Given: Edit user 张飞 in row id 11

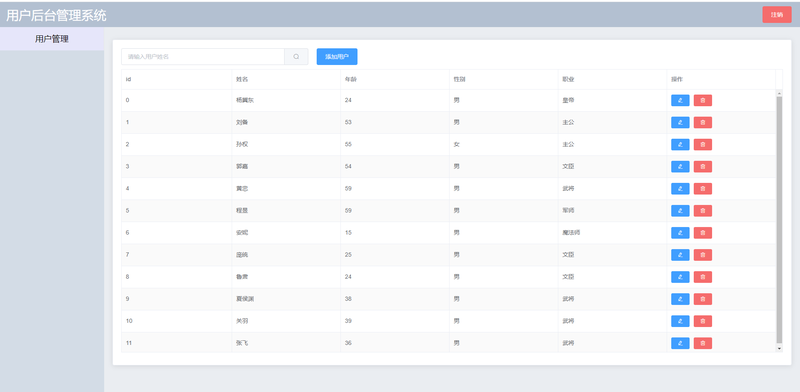Looking at the screenshot, I should coord(680,343).
